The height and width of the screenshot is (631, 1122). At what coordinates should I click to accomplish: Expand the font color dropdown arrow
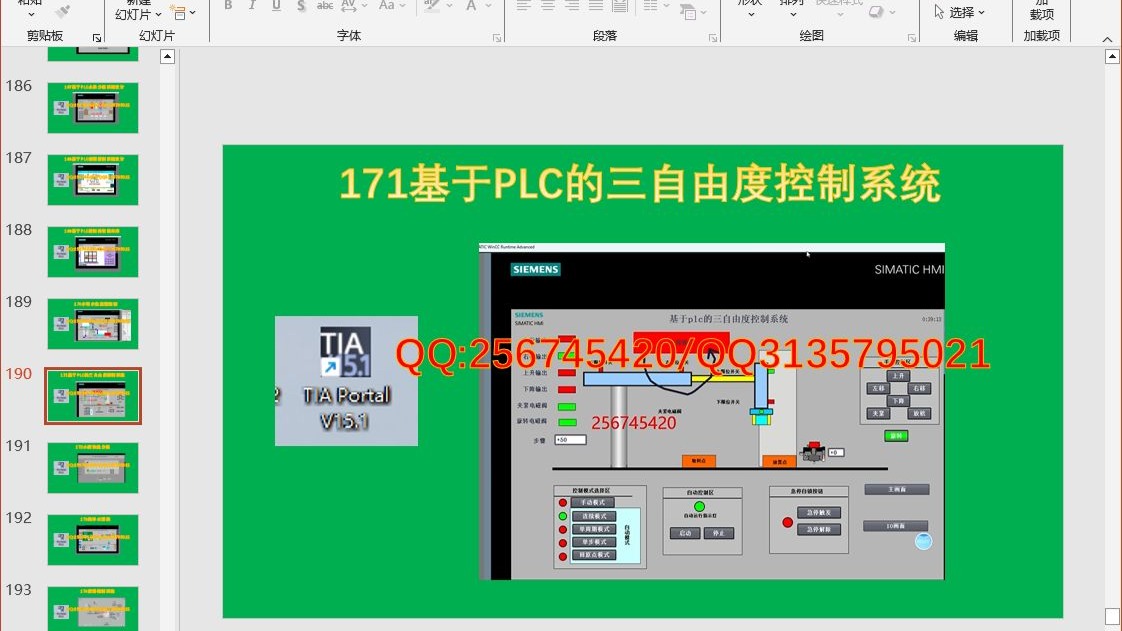(x=488, y=6)
